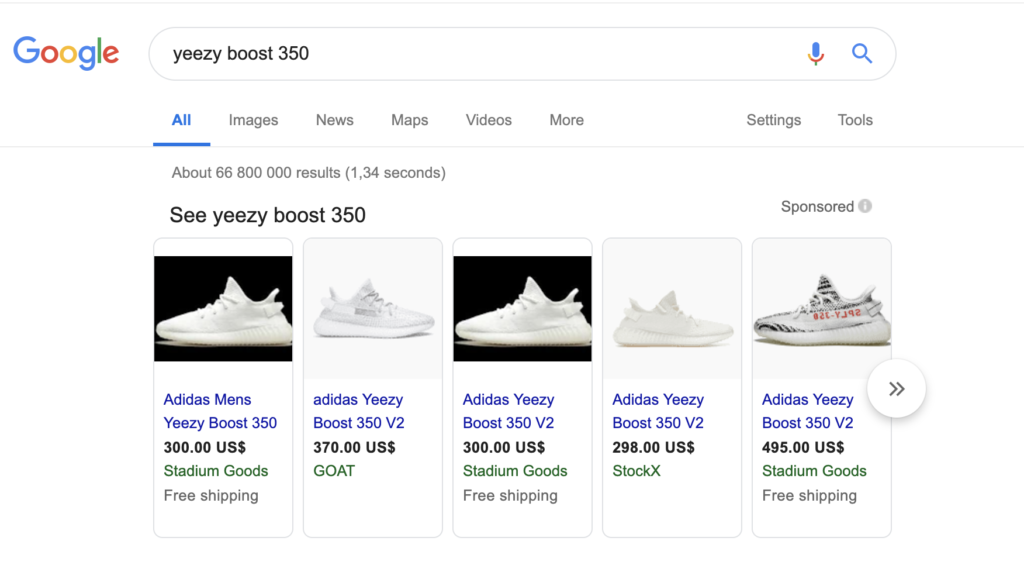1024x579 pixels.
Task: Click the 370.00 US$ price
Action: tap(354, 448)
